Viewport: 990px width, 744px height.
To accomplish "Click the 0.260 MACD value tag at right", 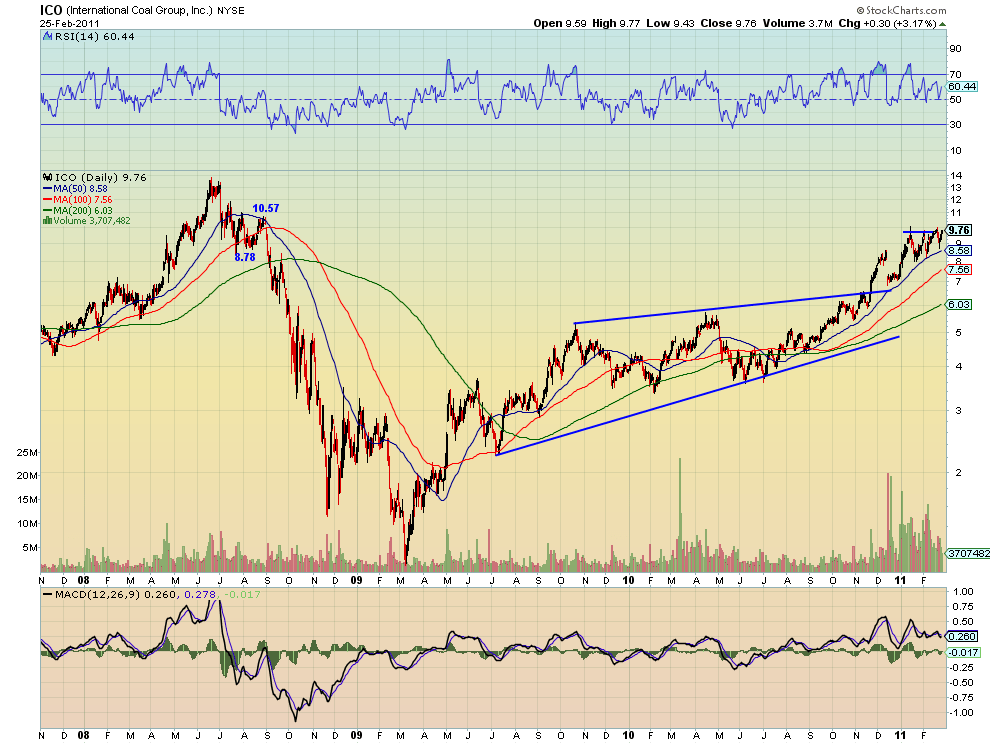I will click(963, 637).
